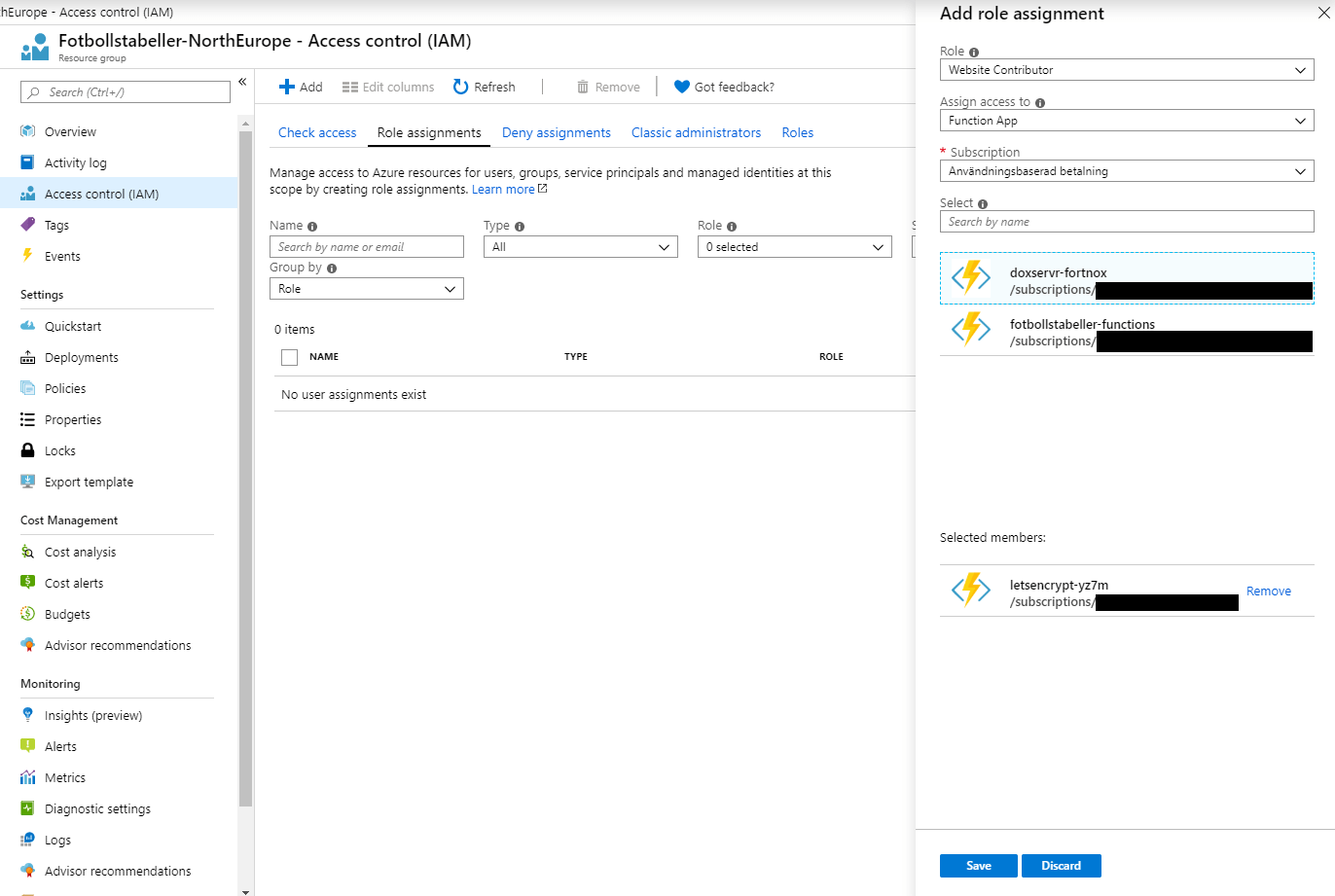The image size is (1335, 896).
Task: Click the Search by name or email field
Action: pyautogui.click(x=367, y=247)
